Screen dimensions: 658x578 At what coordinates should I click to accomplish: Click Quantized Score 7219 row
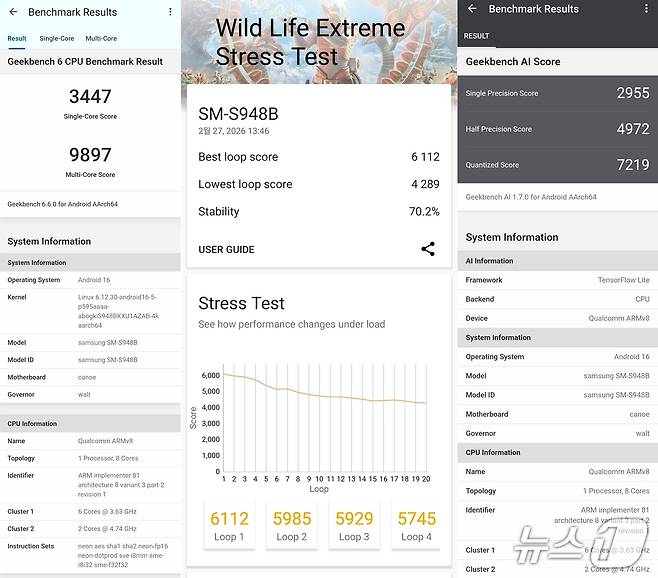pos(558,165)
